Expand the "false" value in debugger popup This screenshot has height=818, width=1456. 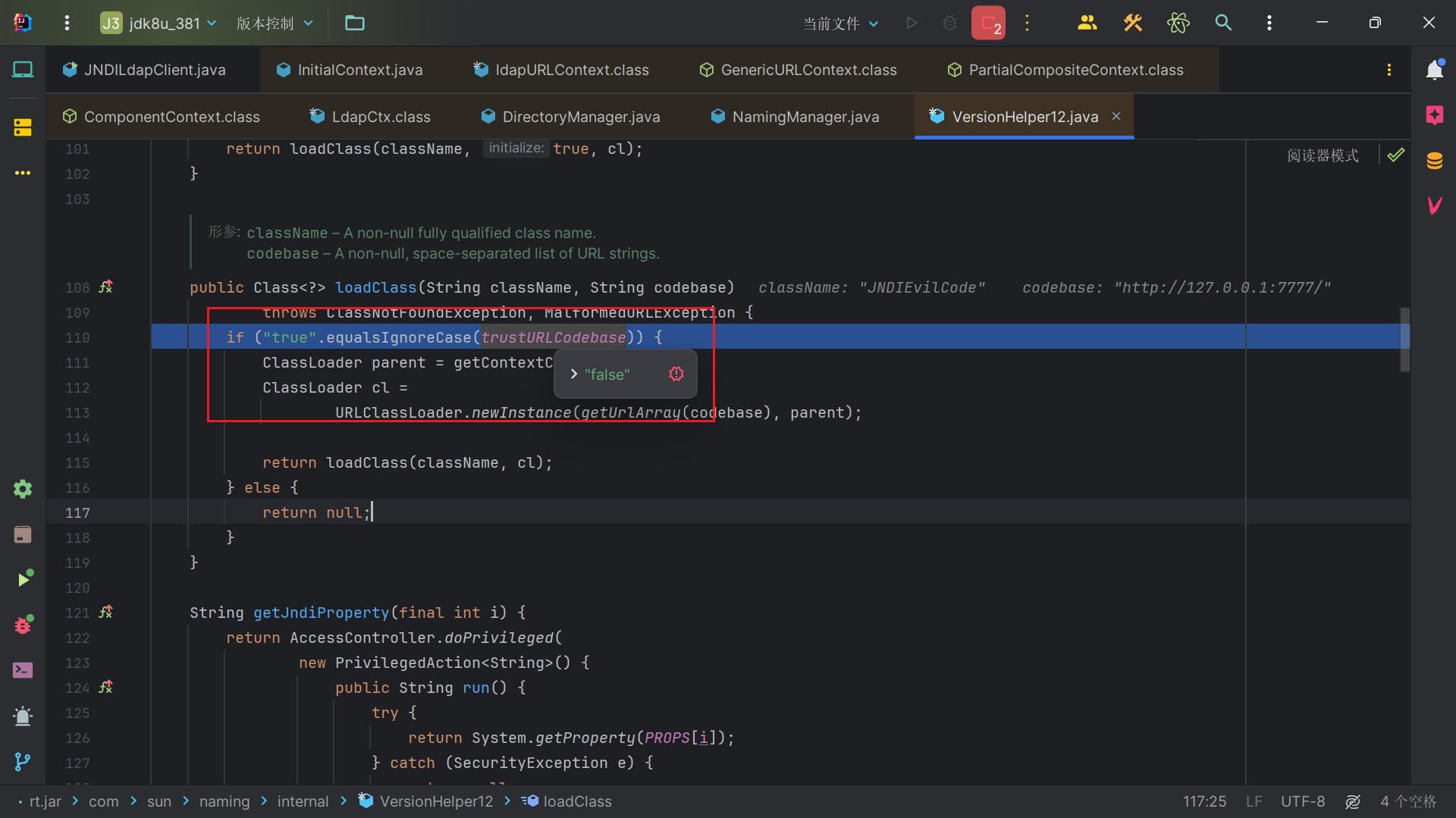point(574,375)
